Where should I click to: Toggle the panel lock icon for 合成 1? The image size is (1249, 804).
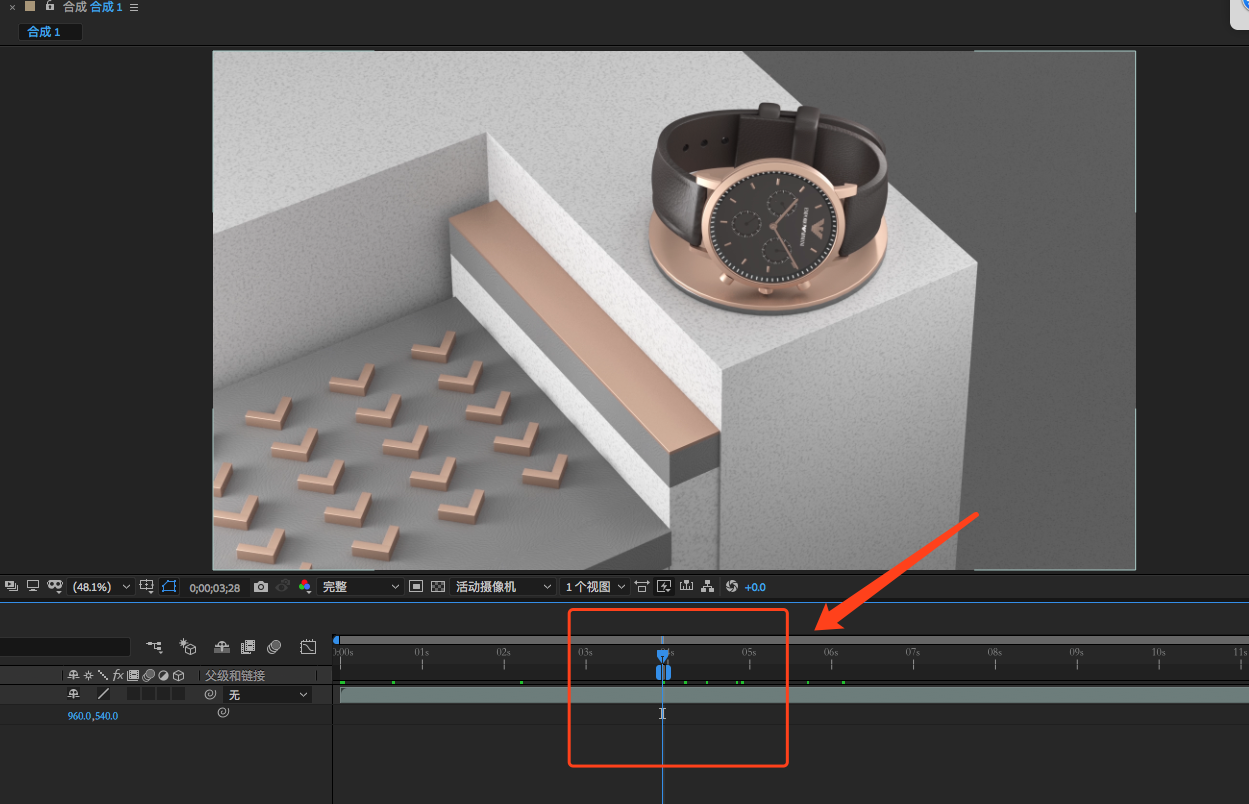(50, 7)
